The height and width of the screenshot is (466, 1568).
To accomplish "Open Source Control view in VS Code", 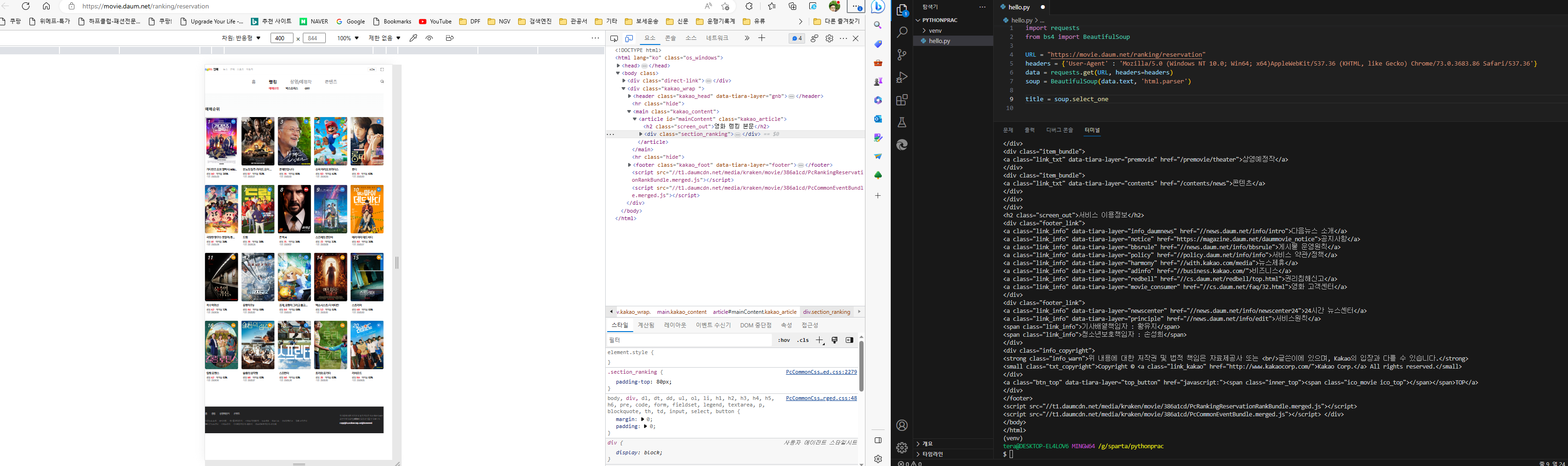I will click(902, 55).
